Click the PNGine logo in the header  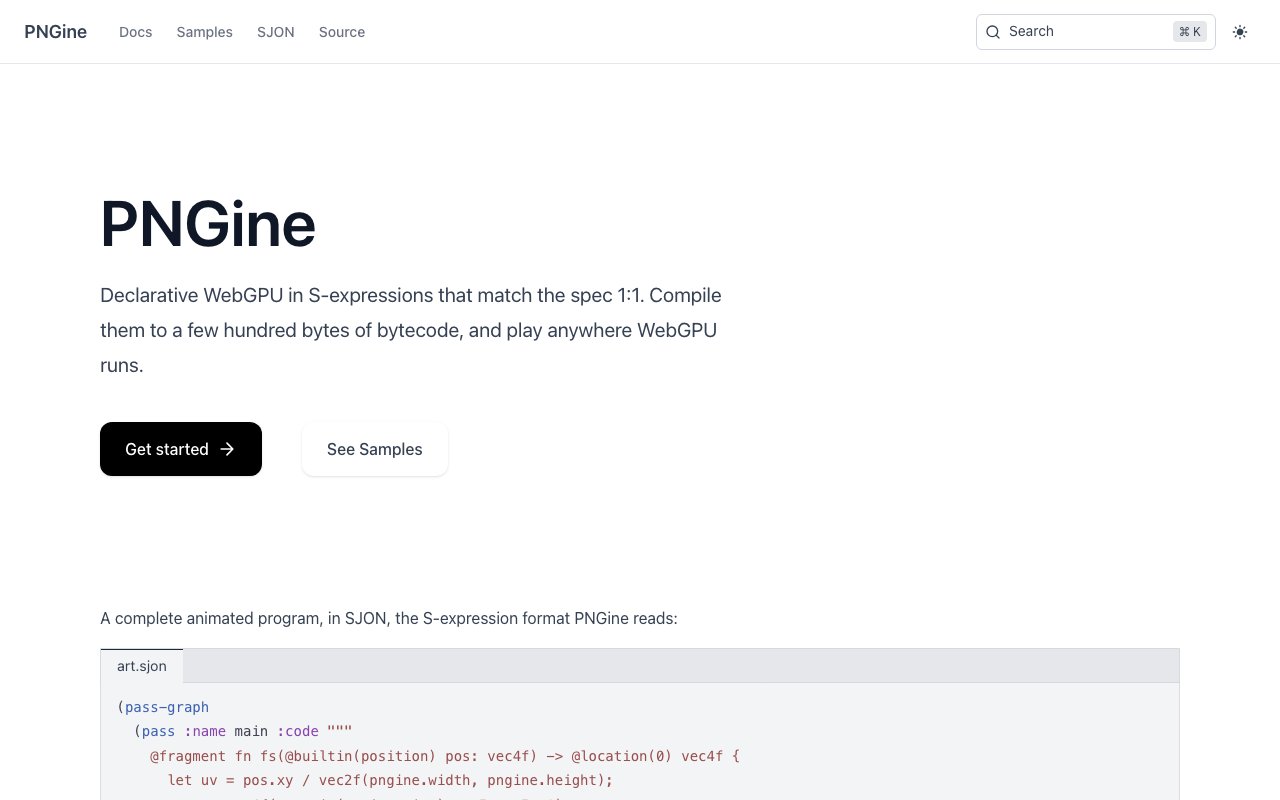(x=56, y=32)
